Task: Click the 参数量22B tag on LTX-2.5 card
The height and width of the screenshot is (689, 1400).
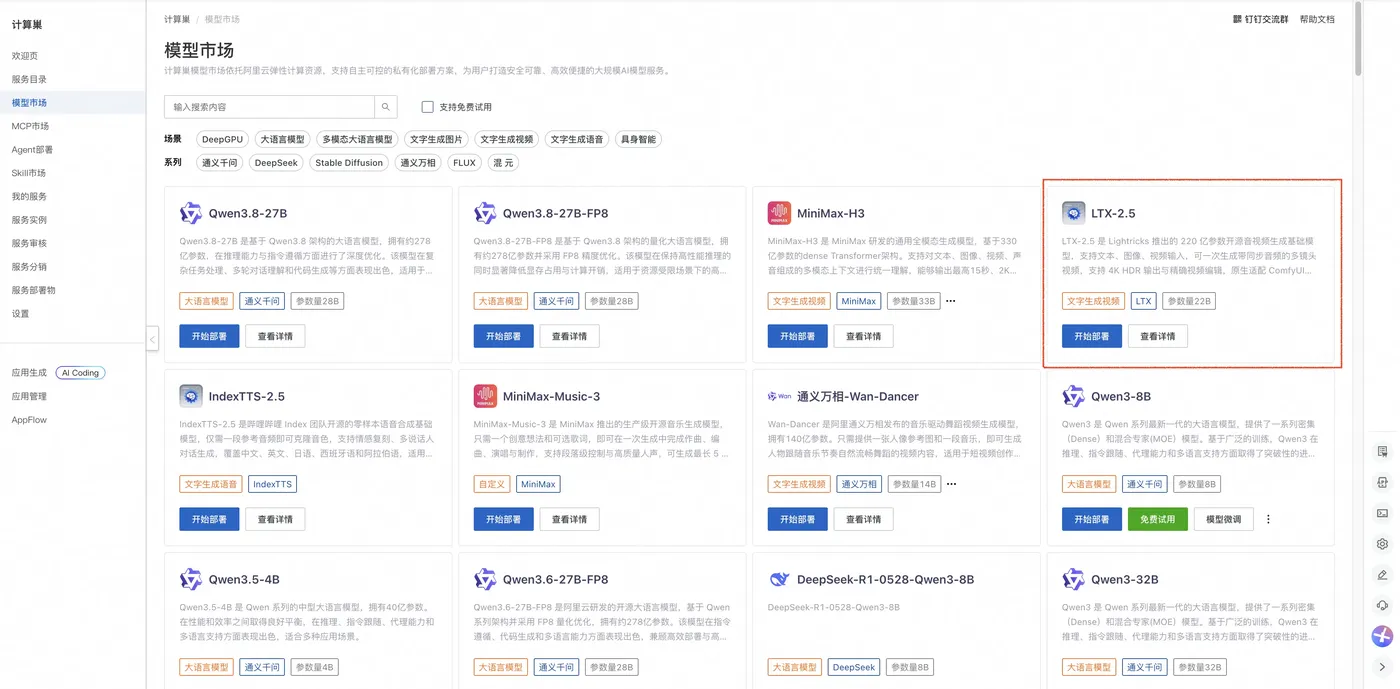Action: click(1189, 301)
